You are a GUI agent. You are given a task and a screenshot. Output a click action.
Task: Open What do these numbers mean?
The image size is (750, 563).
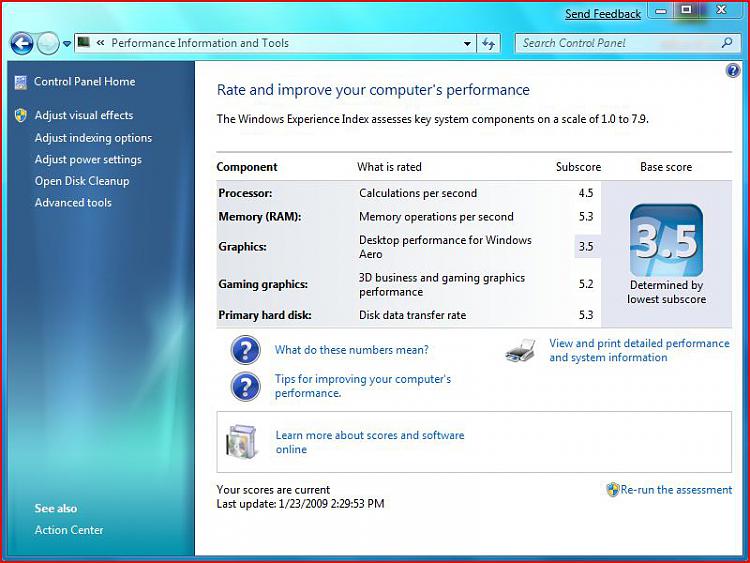[x=352, y=350]
